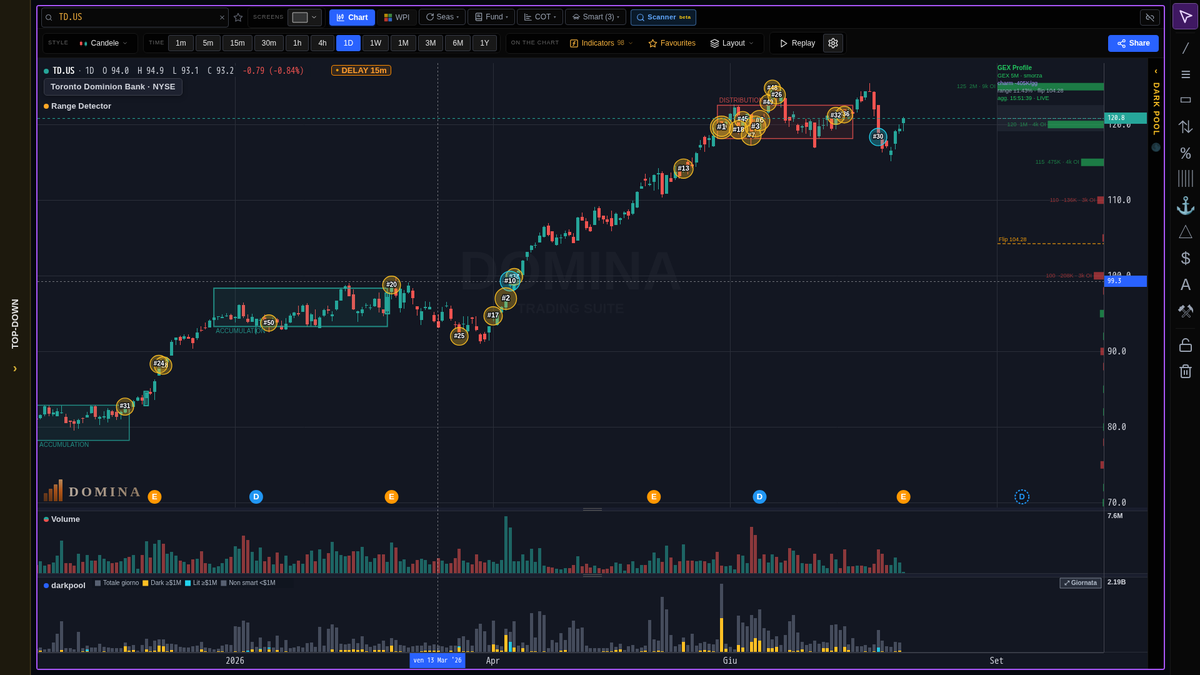Select the rectangle drawing tool

pyautogui.click(x=1185, y=100)
